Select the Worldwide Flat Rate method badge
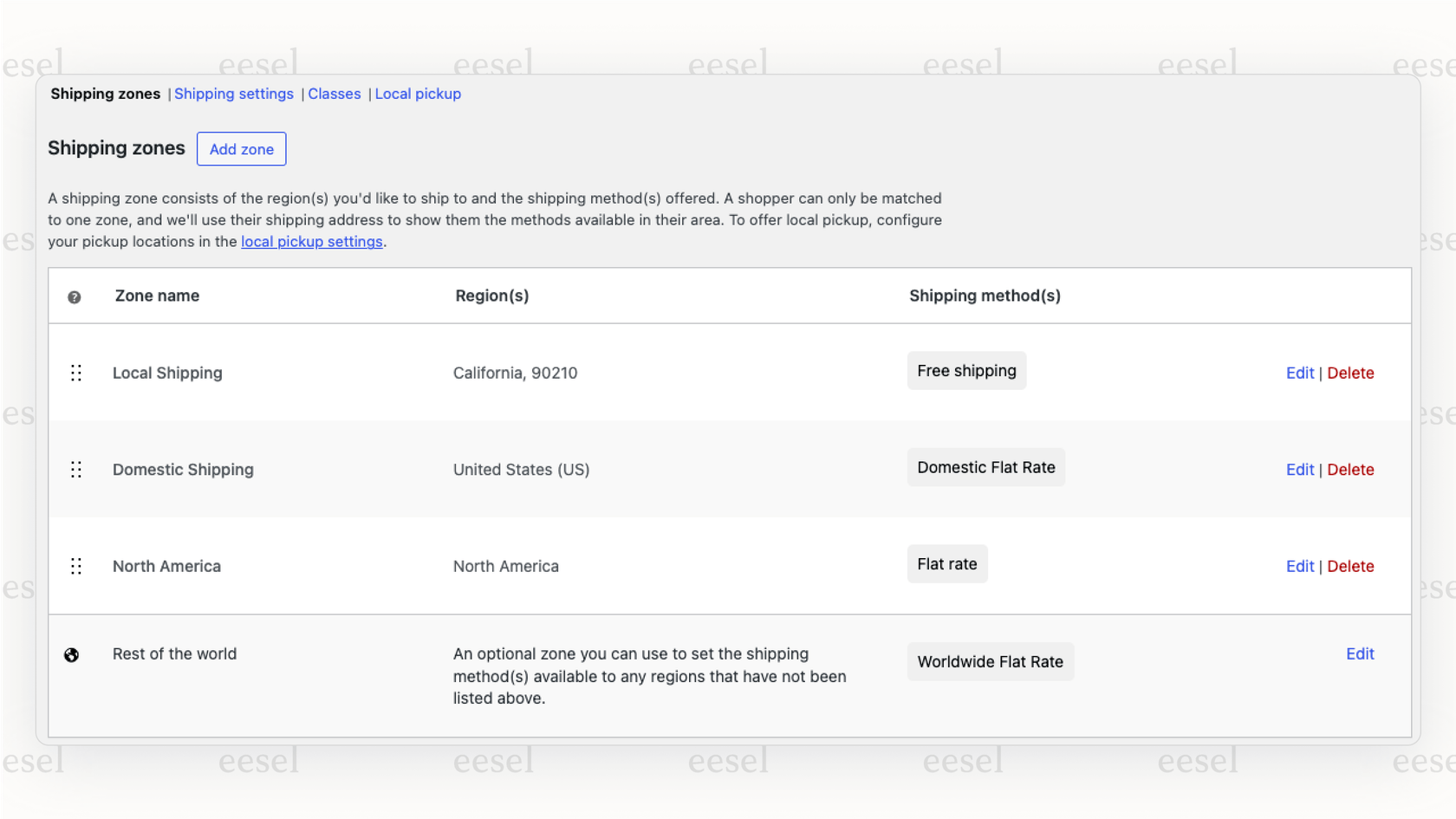The height and width of the screenshot is (819, 1456). click(x=990, y=661)
